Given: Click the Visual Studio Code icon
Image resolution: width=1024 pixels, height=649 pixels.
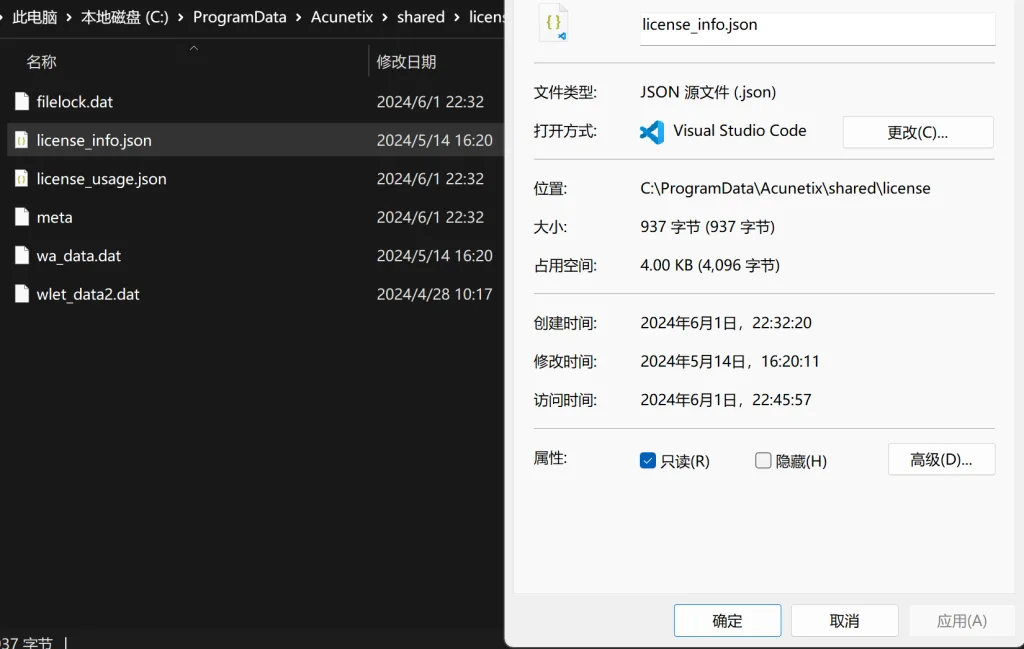Looking at the screenshot, I should tap(652, 132).
